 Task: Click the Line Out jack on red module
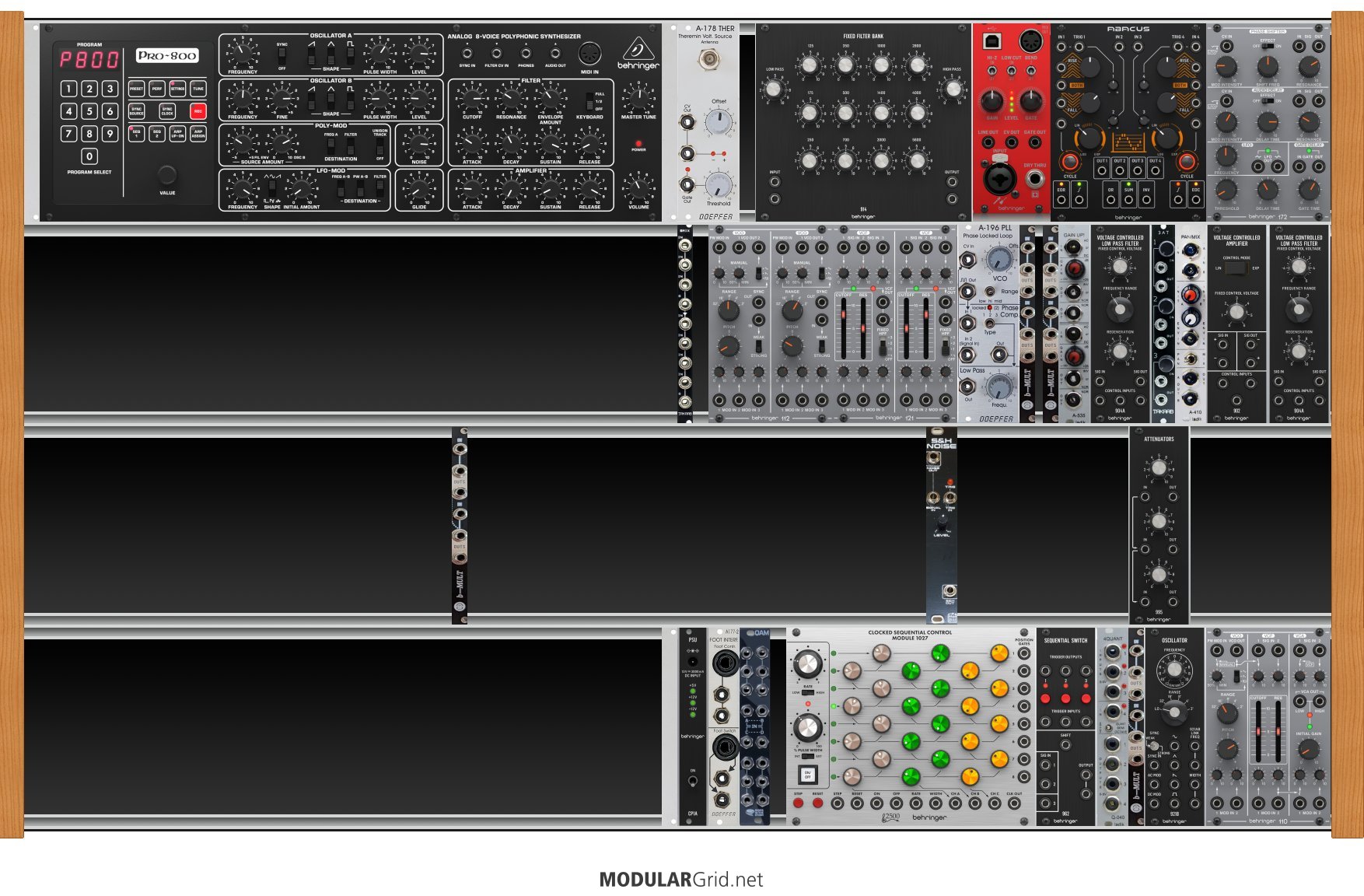pos(988,143)
